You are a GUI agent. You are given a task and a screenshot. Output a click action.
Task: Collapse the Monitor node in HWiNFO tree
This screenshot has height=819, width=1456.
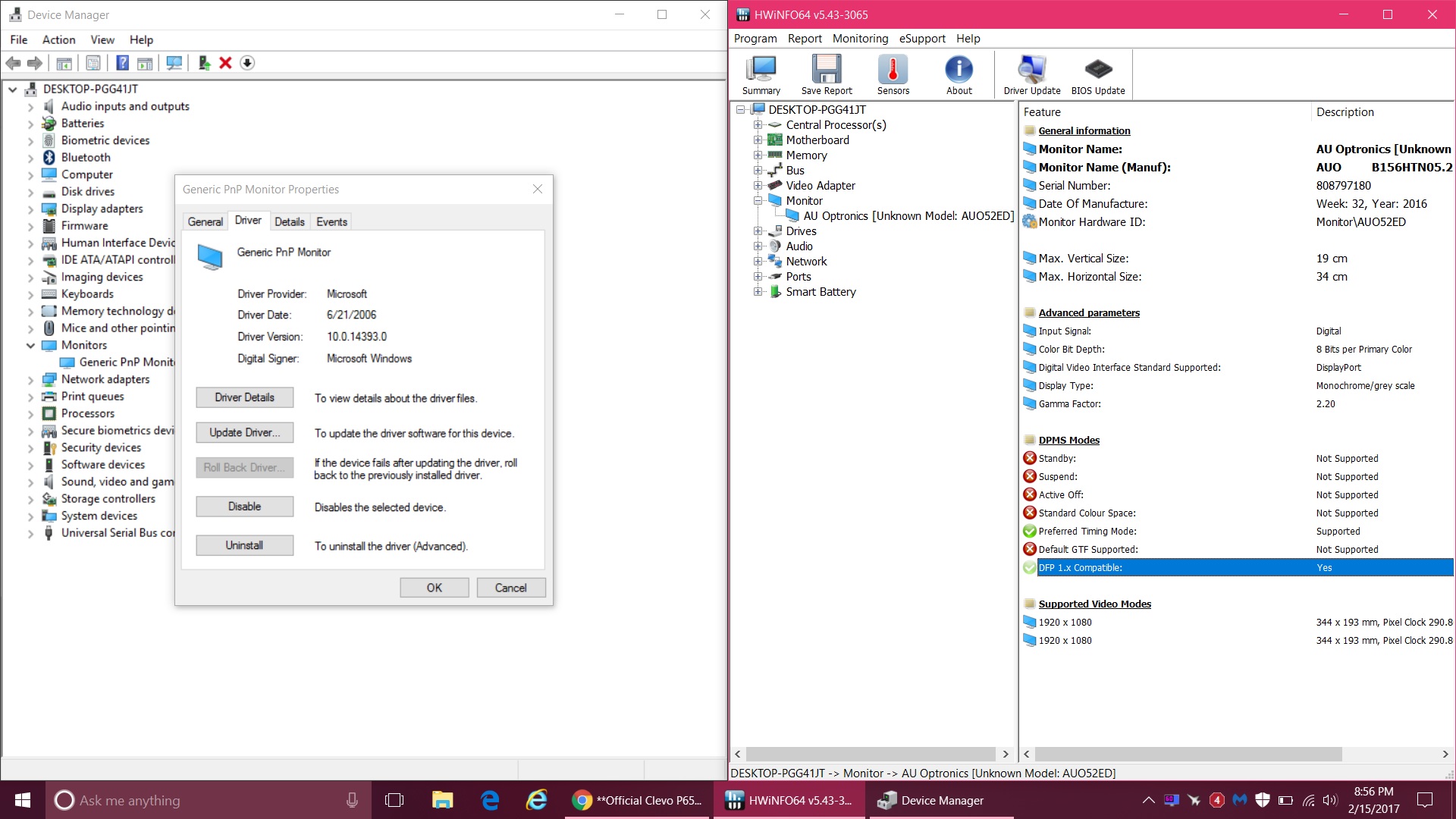click(758, 200)
